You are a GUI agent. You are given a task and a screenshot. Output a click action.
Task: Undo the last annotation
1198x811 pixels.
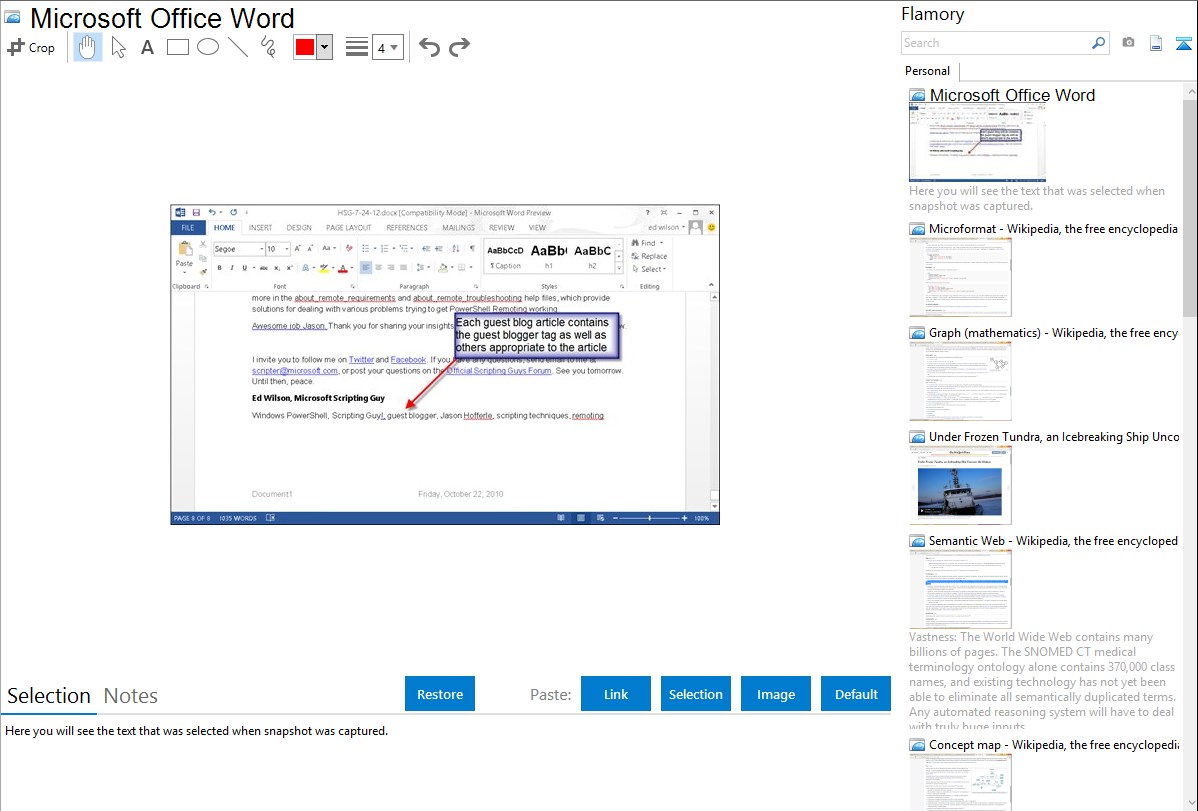(x=429, y=47)
